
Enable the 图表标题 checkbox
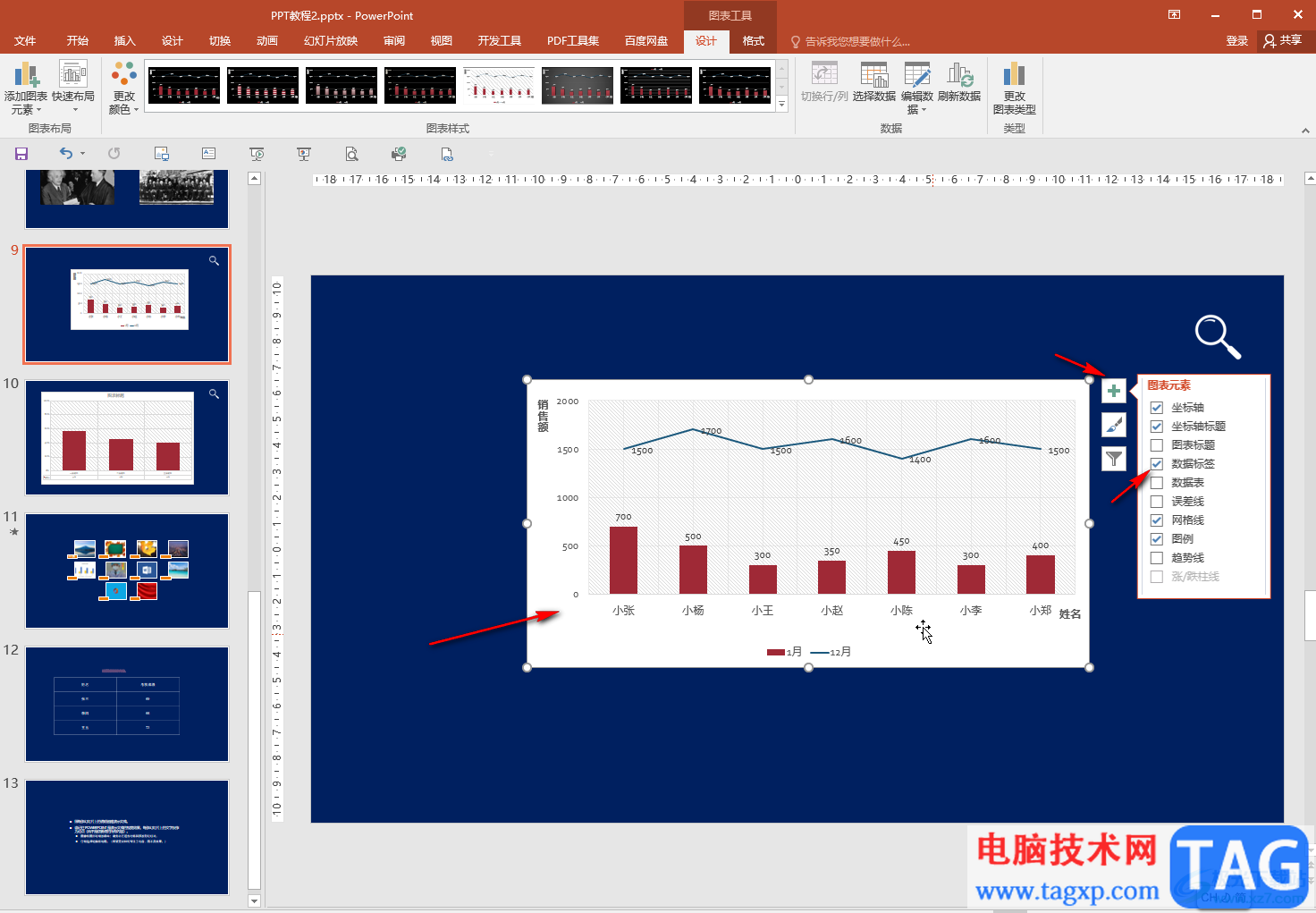click(x=1157, y=445)
